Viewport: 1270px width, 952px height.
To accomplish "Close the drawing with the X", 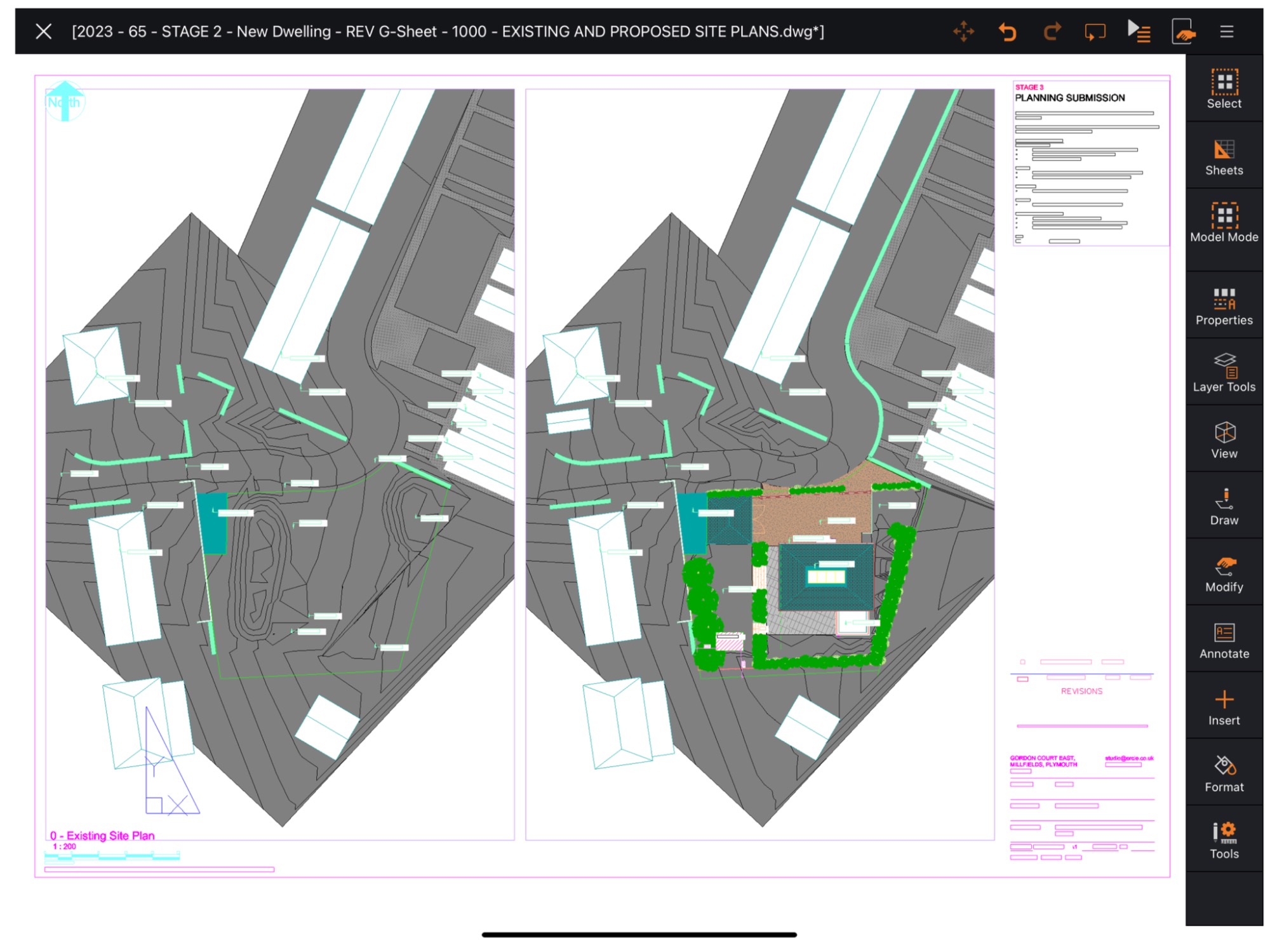I will pos(43,31).
